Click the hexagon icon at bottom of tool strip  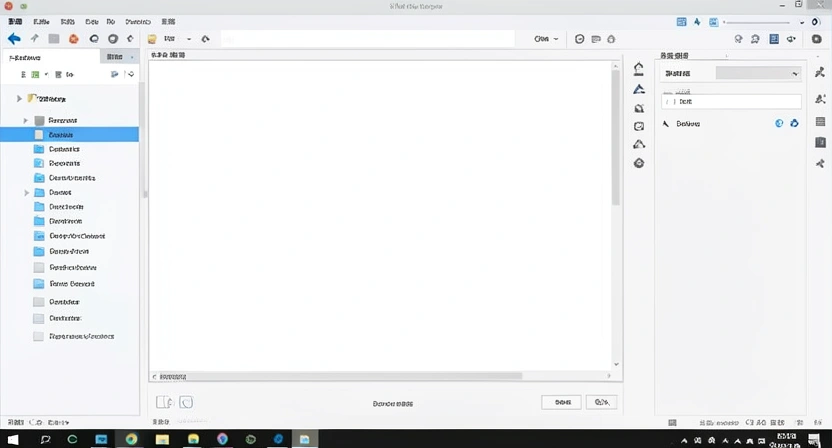click(x=639, y=163)
